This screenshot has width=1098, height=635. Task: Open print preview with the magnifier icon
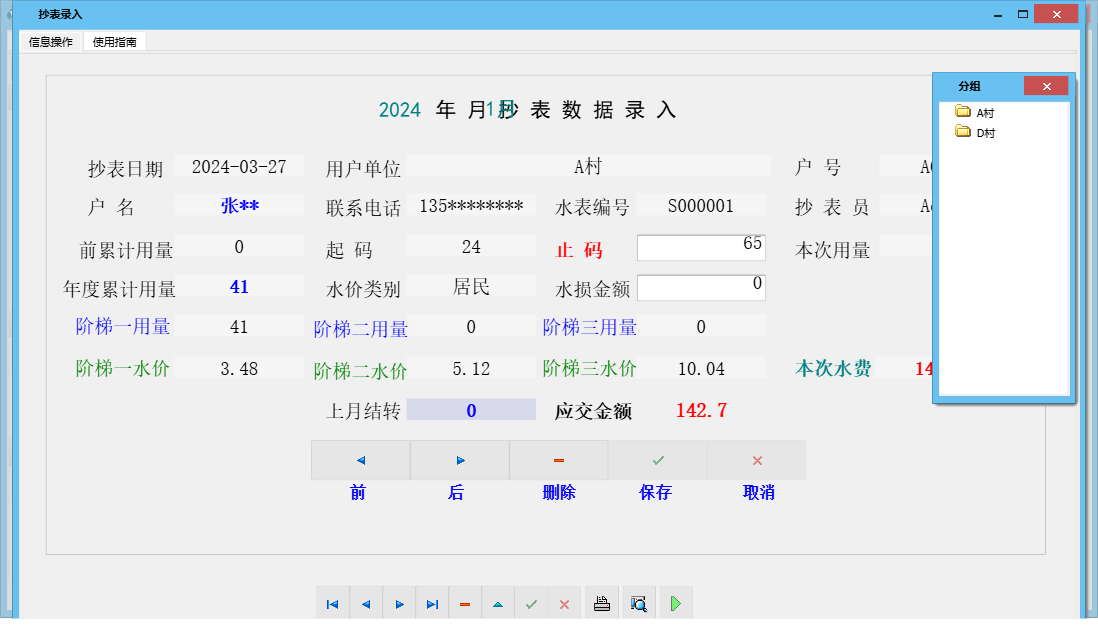coord(638,602)
